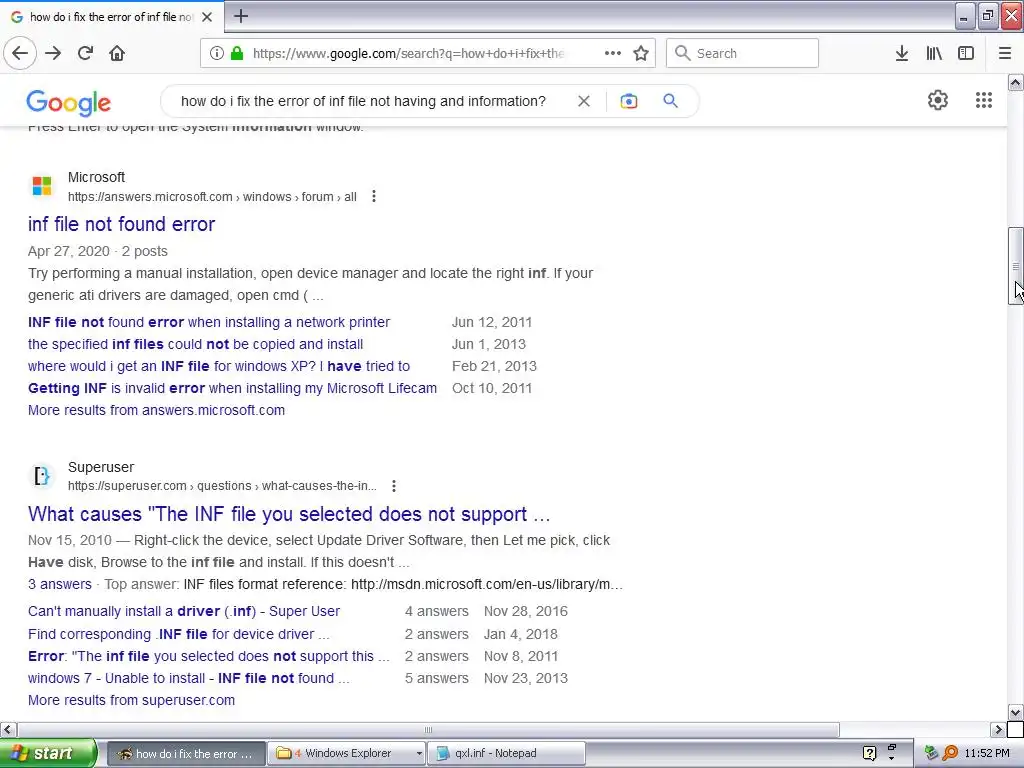
Task: Focus the address bar URL
Action: coord(408,53)
